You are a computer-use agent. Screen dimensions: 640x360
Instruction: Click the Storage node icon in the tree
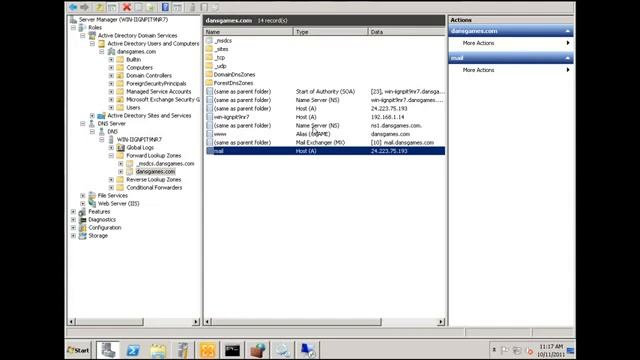[x=82, y=236]
